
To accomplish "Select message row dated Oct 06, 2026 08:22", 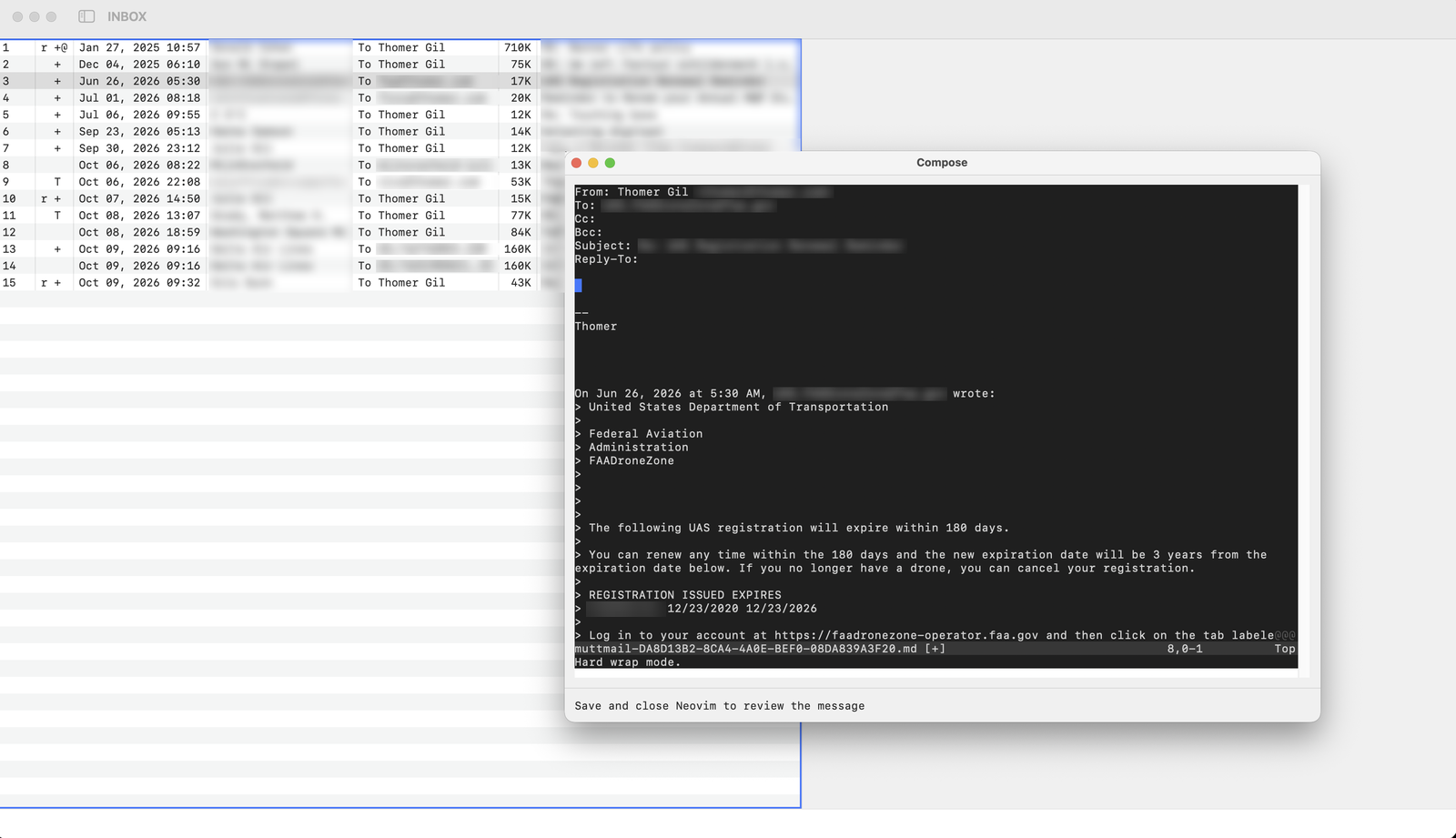I will 282,166.
